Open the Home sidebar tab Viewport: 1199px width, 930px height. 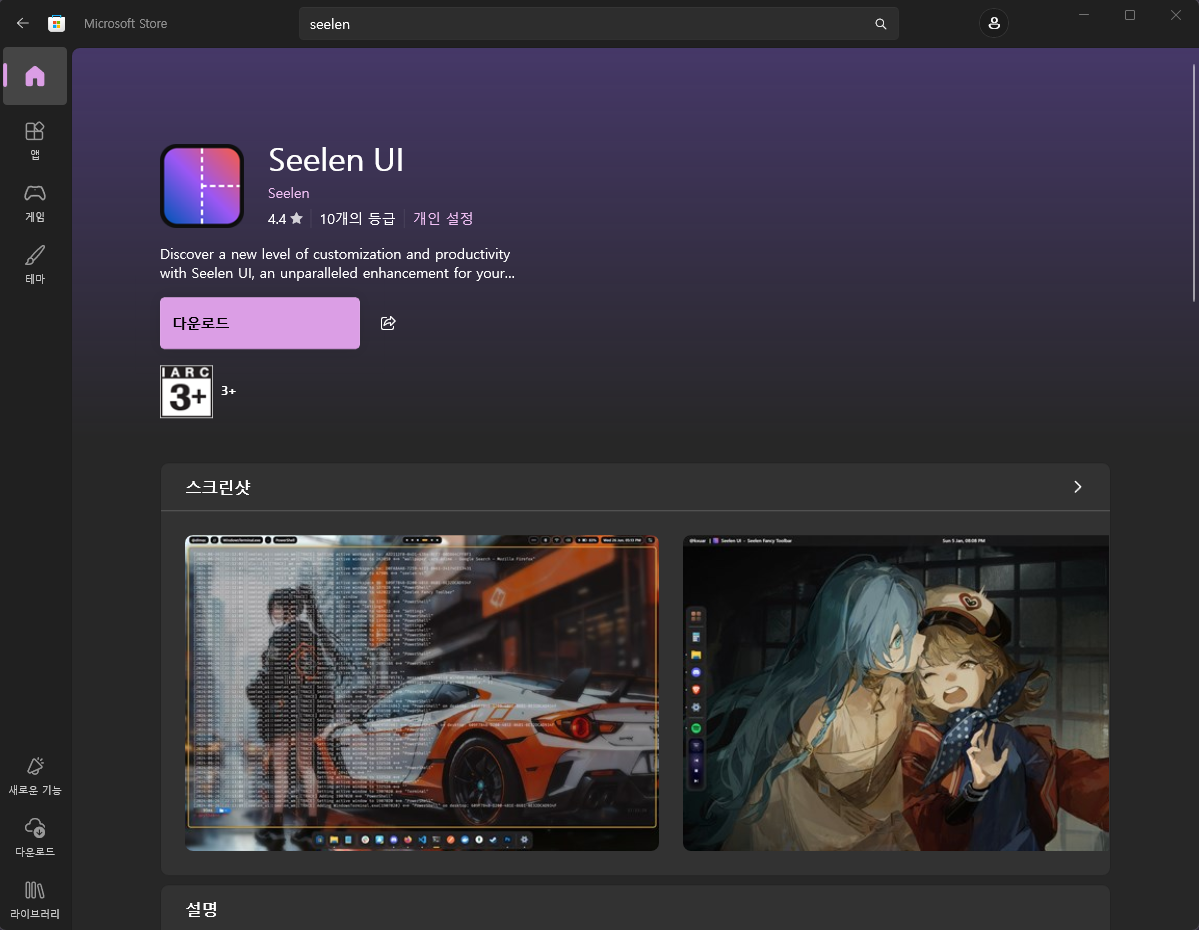(35, 76)
